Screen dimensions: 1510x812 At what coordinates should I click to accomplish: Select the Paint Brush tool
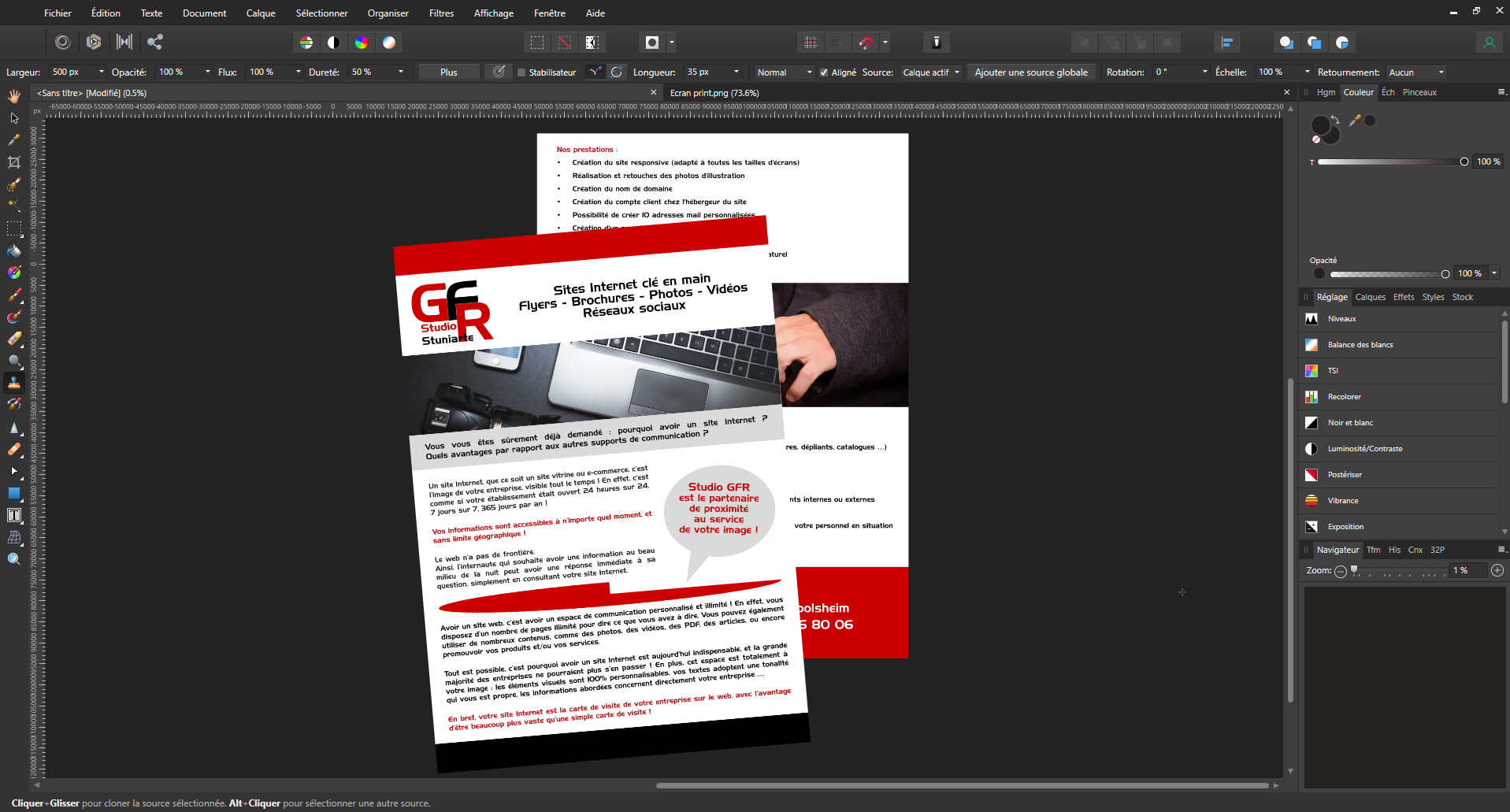(14, 295)
